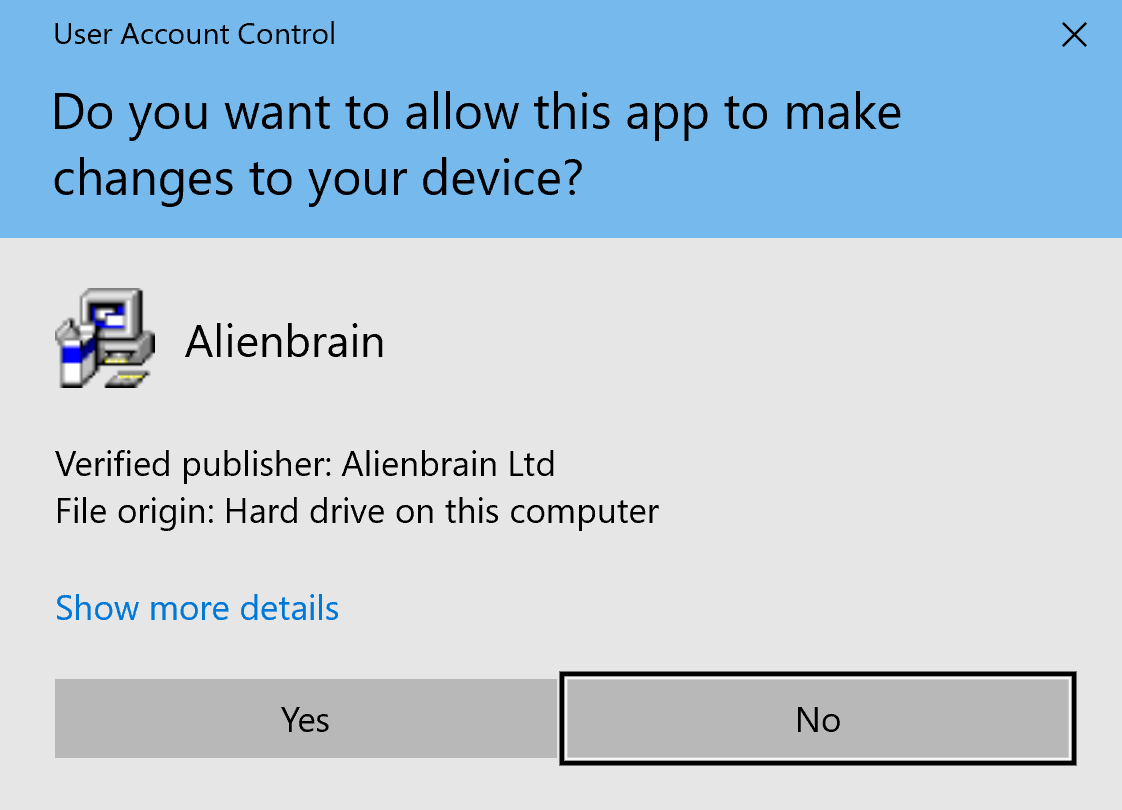Click the software box in the installer icon
The width and height of the screenshot is (1122, 810).
click(74, 352)
